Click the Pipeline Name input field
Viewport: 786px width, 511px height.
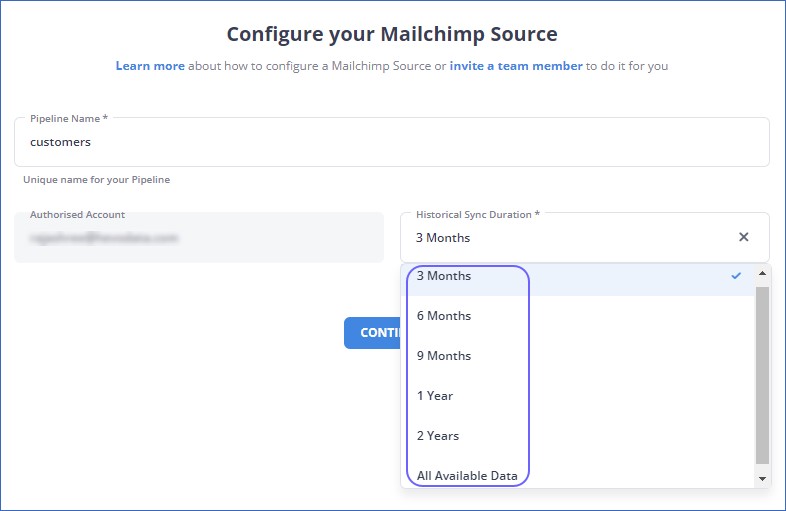[391, 142]
